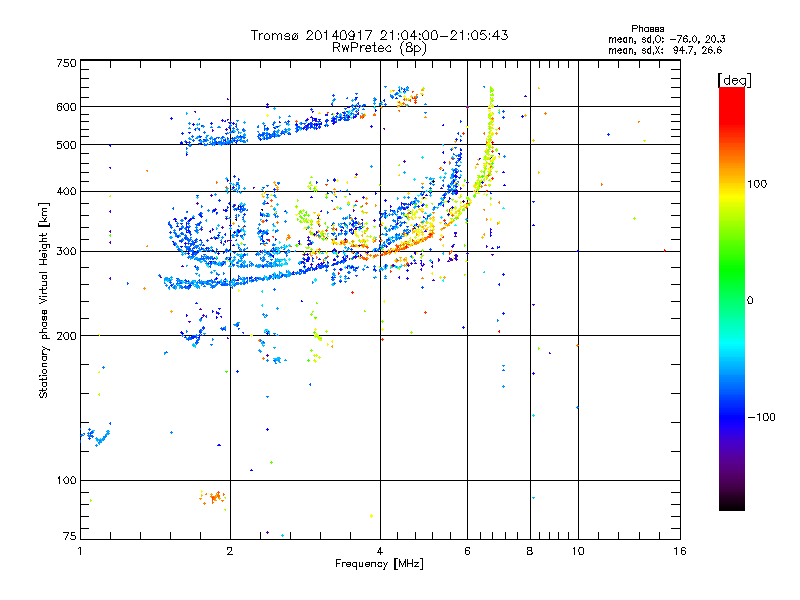Click the colorbar tick label '100'
Screen dimensions: 800x600
757,184
